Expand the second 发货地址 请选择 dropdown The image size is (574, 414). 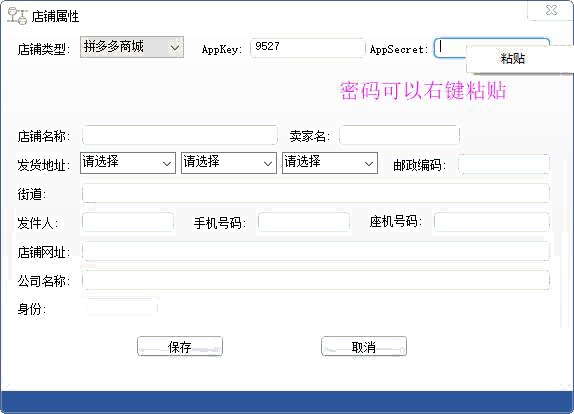[229, 163]
